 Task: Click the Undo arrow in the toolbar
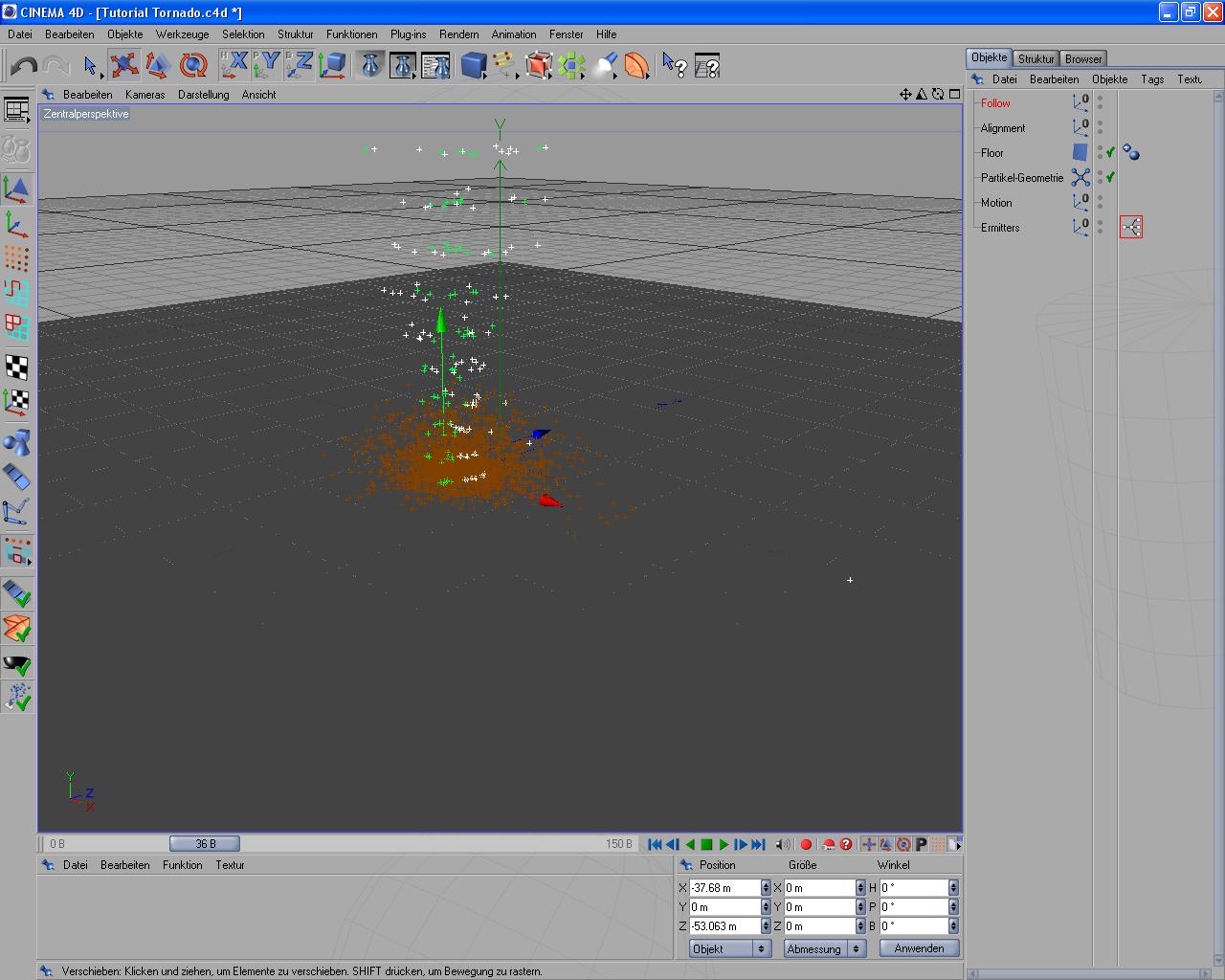[x=24, y=65]
